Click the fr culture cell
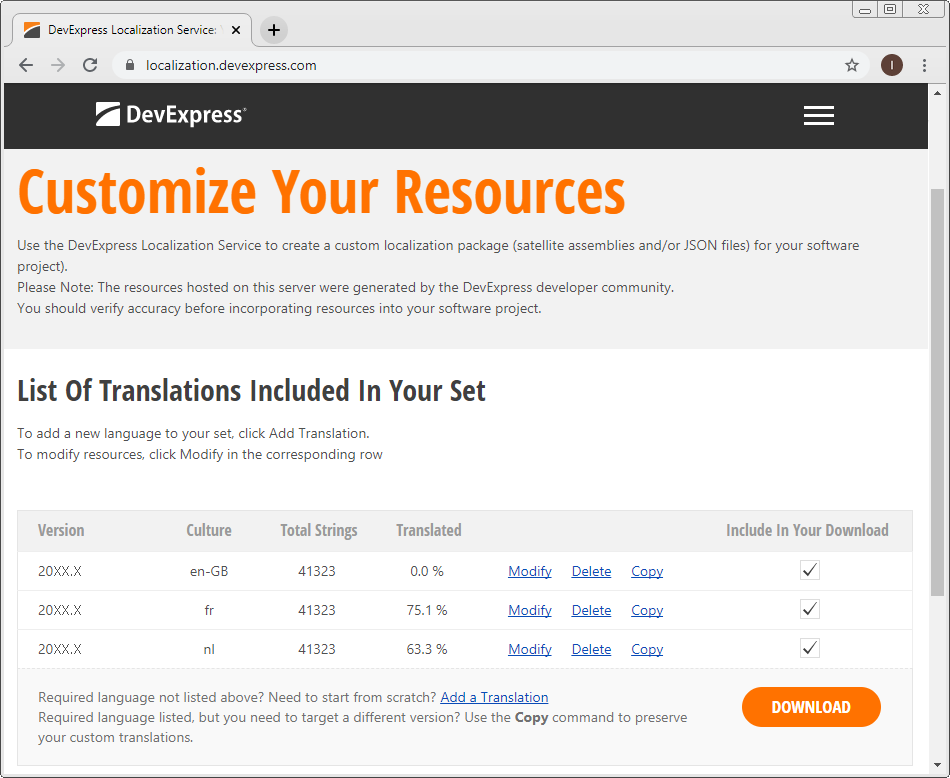The width and height of the screenshot is (950, 778). pyautogui.click(x=209, y=610)
